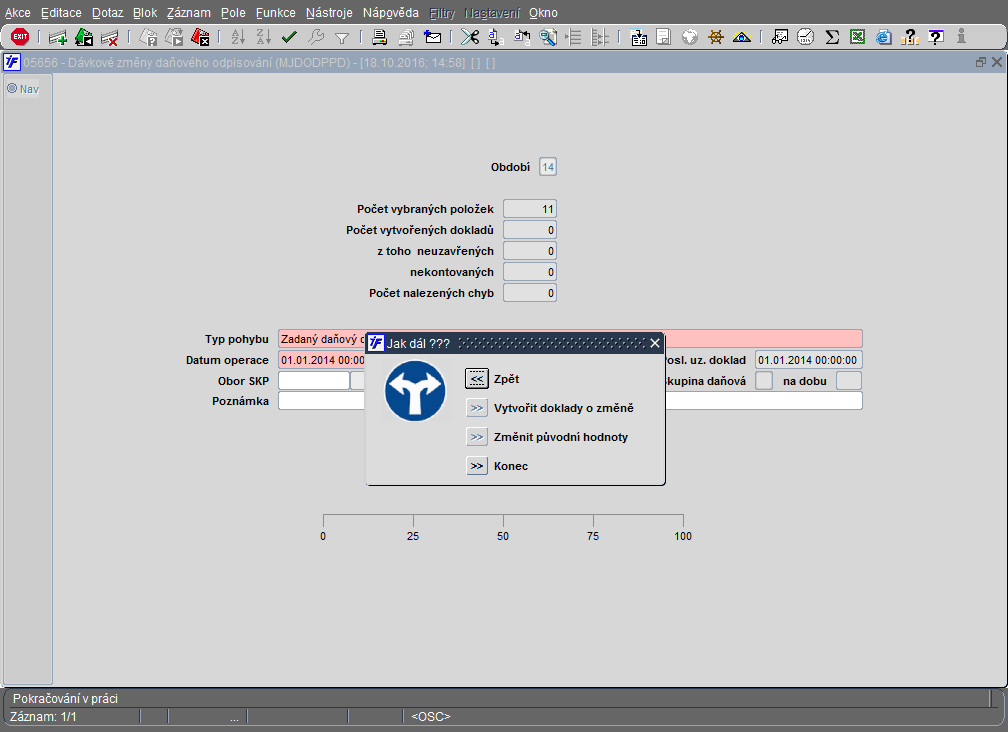The height and width of the screenshot is (732, 1008).
Task: Click the Zpět back button
Action: pos(476,379)
